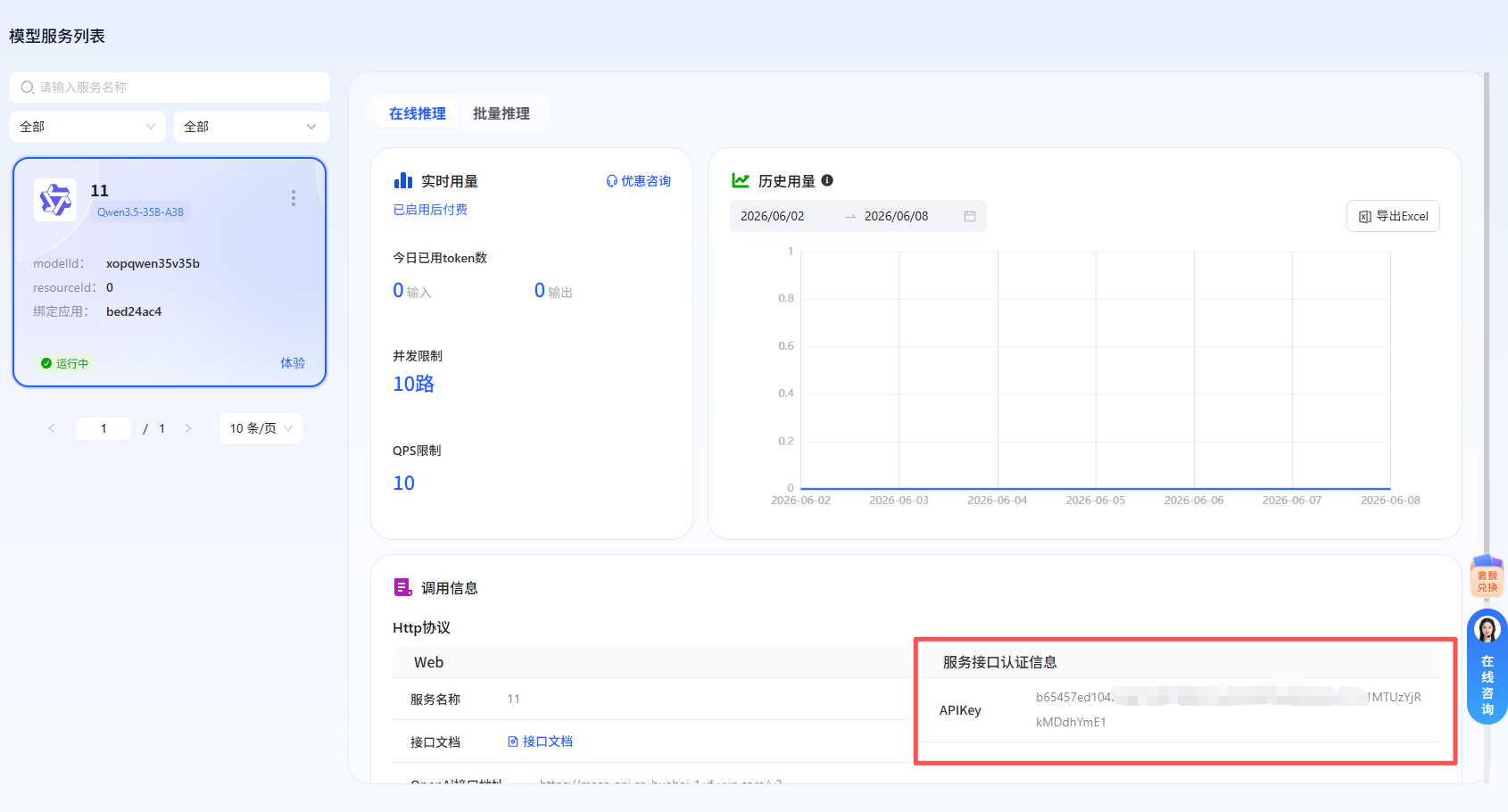The height and width of the screenshot is (812, 1508).
Task: Click the 调用信息 document icon
Action: [x=403, y=587]
